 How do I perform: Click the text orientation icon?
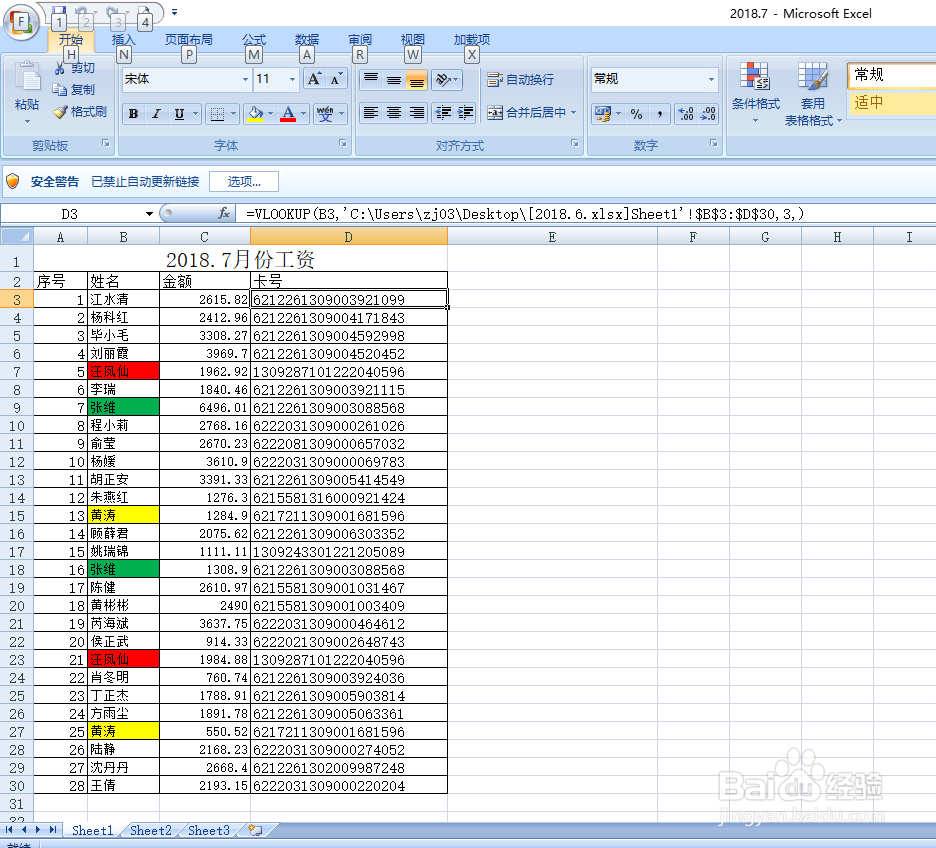(x=443, y=79)
